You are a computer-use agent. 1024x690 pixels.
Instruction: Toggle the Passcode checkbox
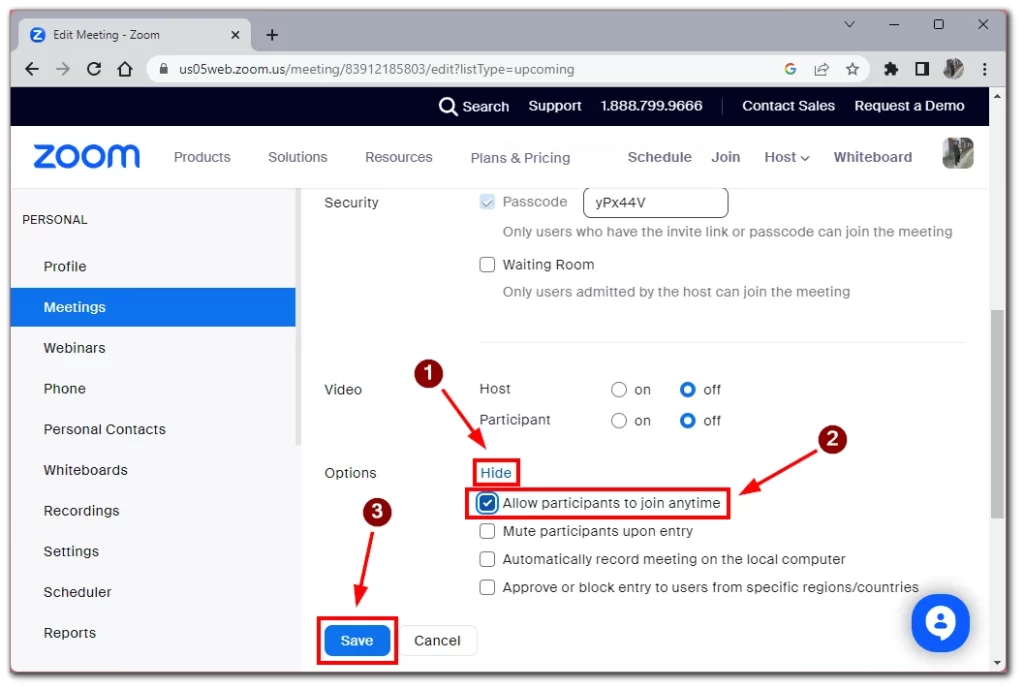[487, 202]
